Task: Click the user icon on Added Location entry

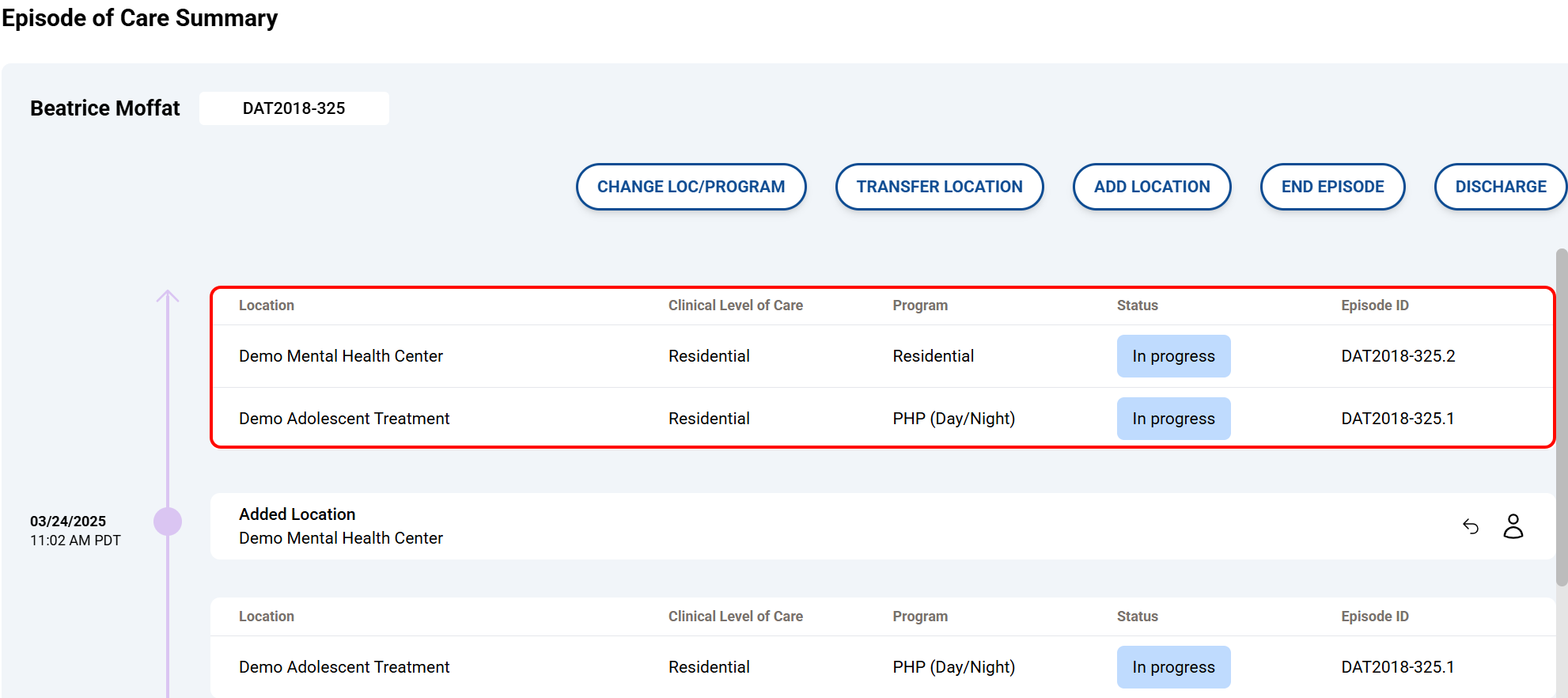Action: click(x=1513, y=526)
